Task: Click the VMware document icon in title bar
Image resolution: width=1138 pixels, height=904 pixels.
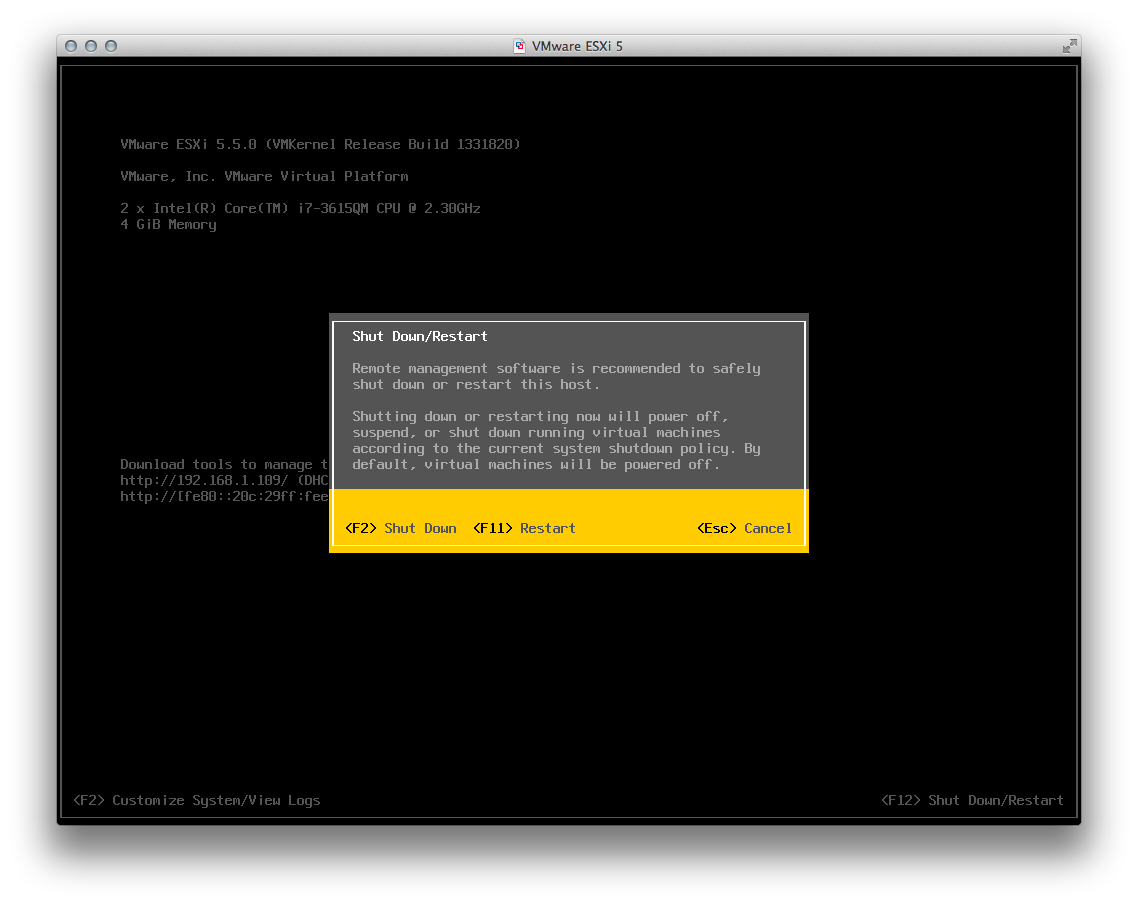Action: pyautogui.click(x=520, y=46)
